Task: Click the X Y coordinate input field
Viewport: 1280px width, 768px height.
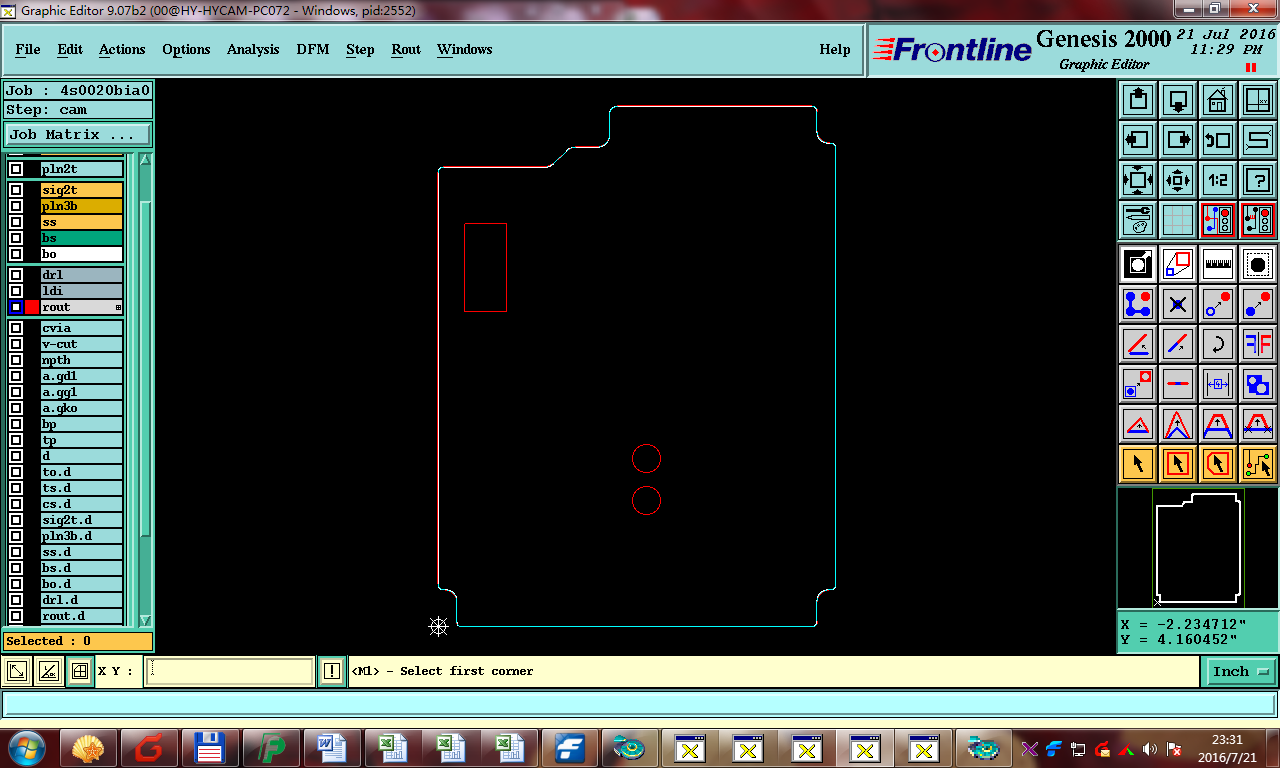Action: [231, 672]
